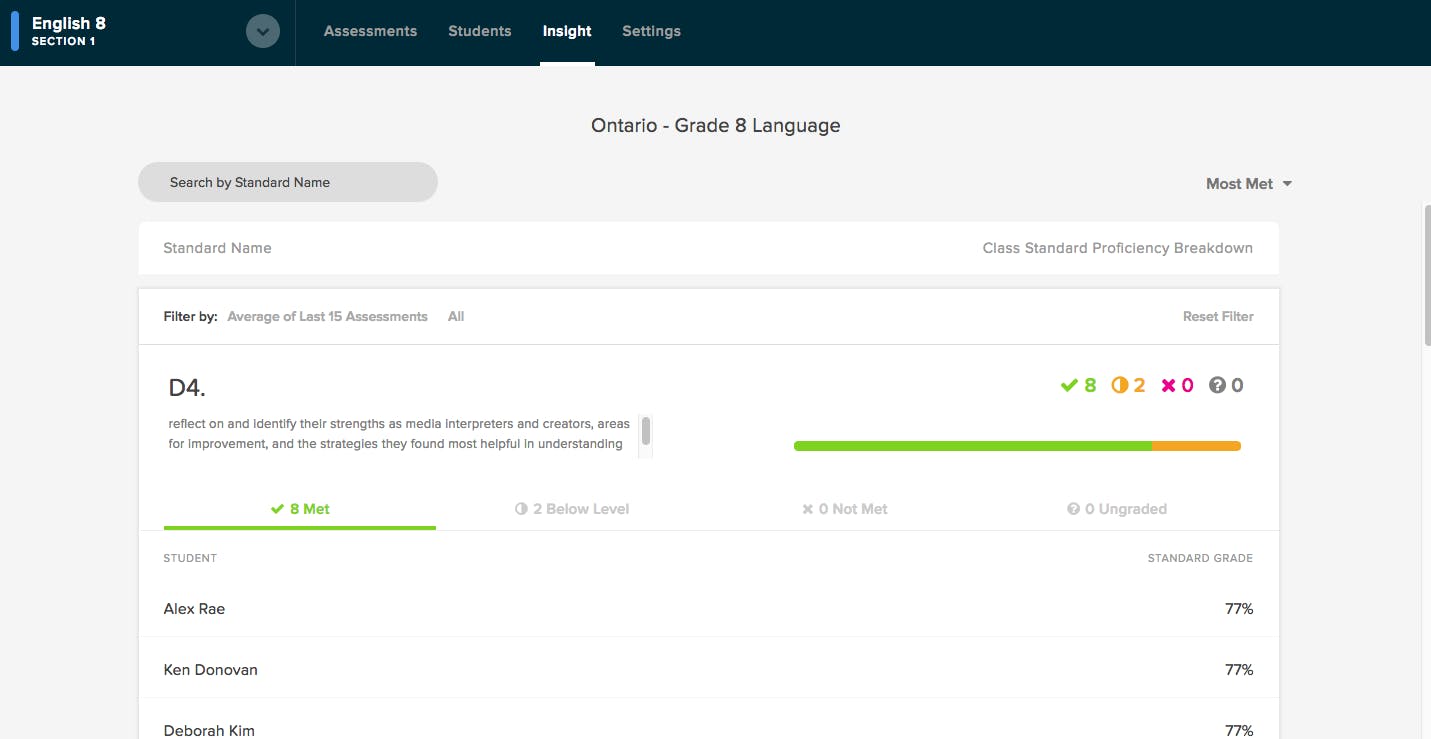Click the STANDARD GRADE column label
The width and height of the screenshot is (1431, 739).
(x=1200, y=558)
